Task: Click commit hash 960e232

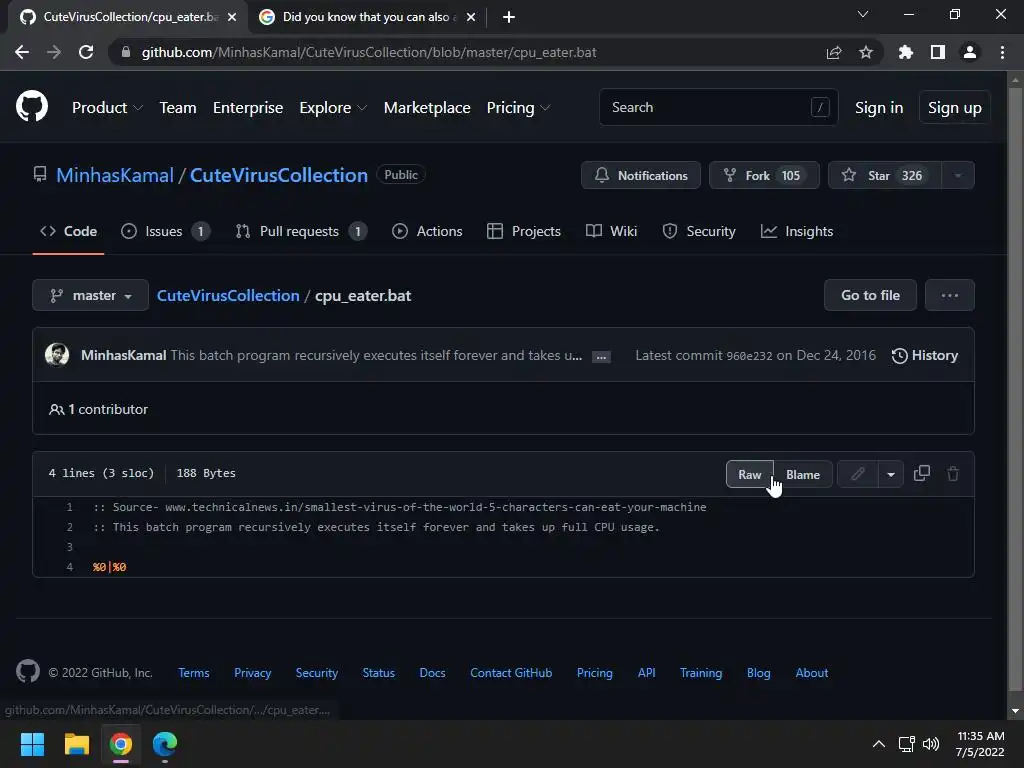Action: coord(749,356)
